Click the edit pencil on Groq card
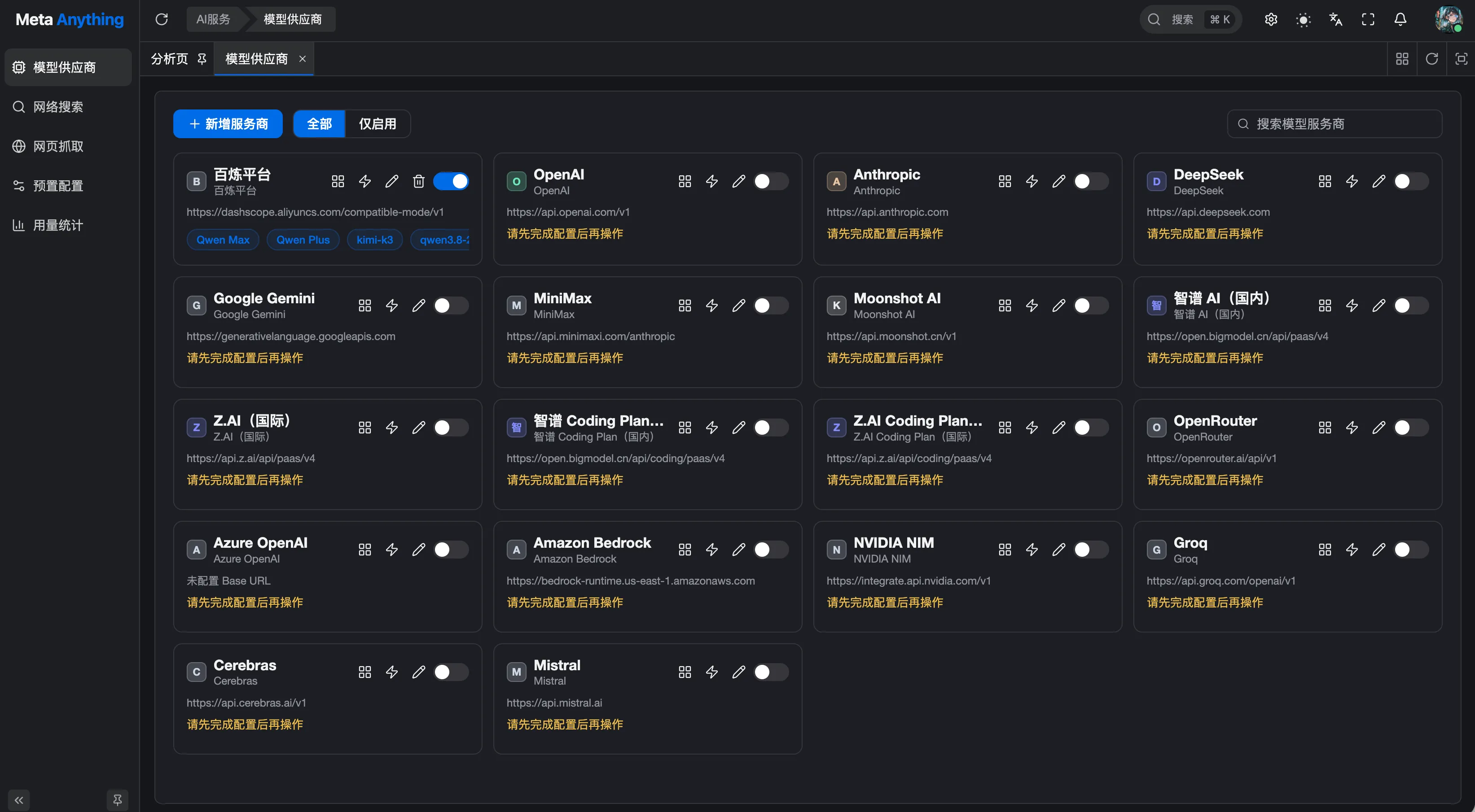1475x812 pixels. click(x=1379, y=550)
